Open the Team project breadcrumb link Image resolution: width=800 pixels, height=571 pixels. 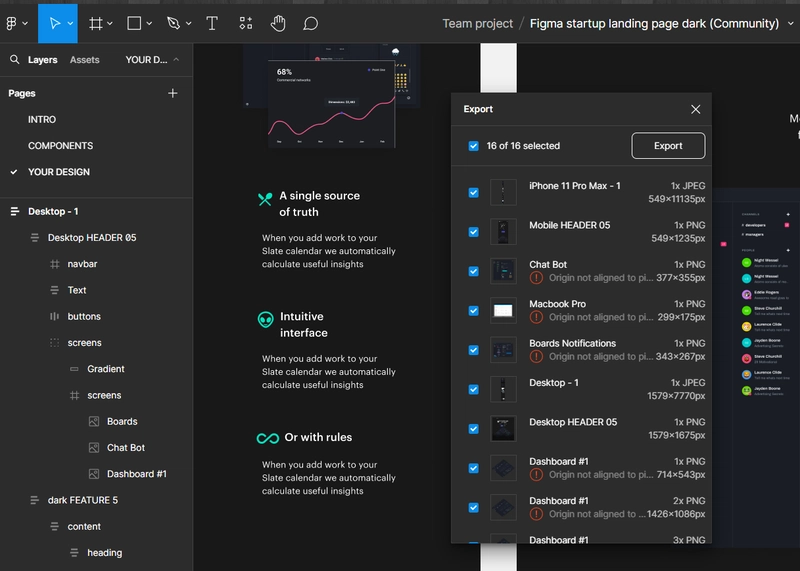pos(478,23)
